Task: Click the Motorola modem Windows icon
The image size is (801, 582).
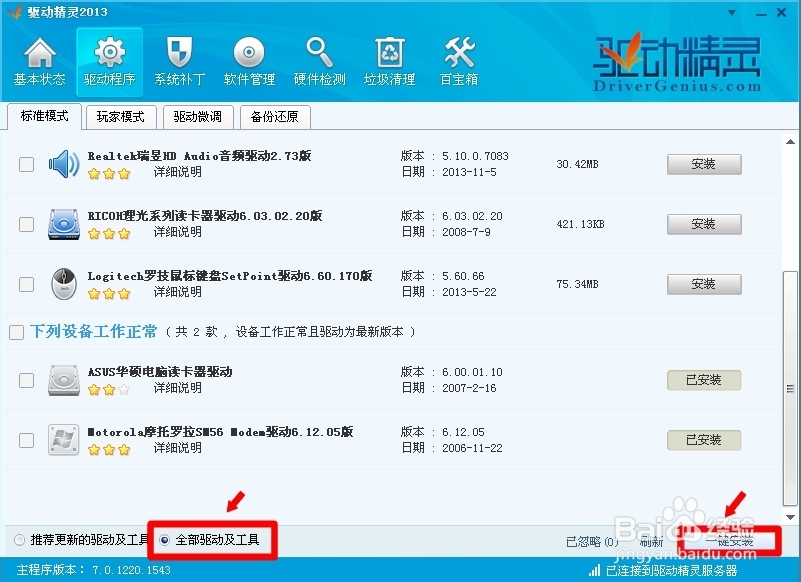Action: (x=64, y=439)
